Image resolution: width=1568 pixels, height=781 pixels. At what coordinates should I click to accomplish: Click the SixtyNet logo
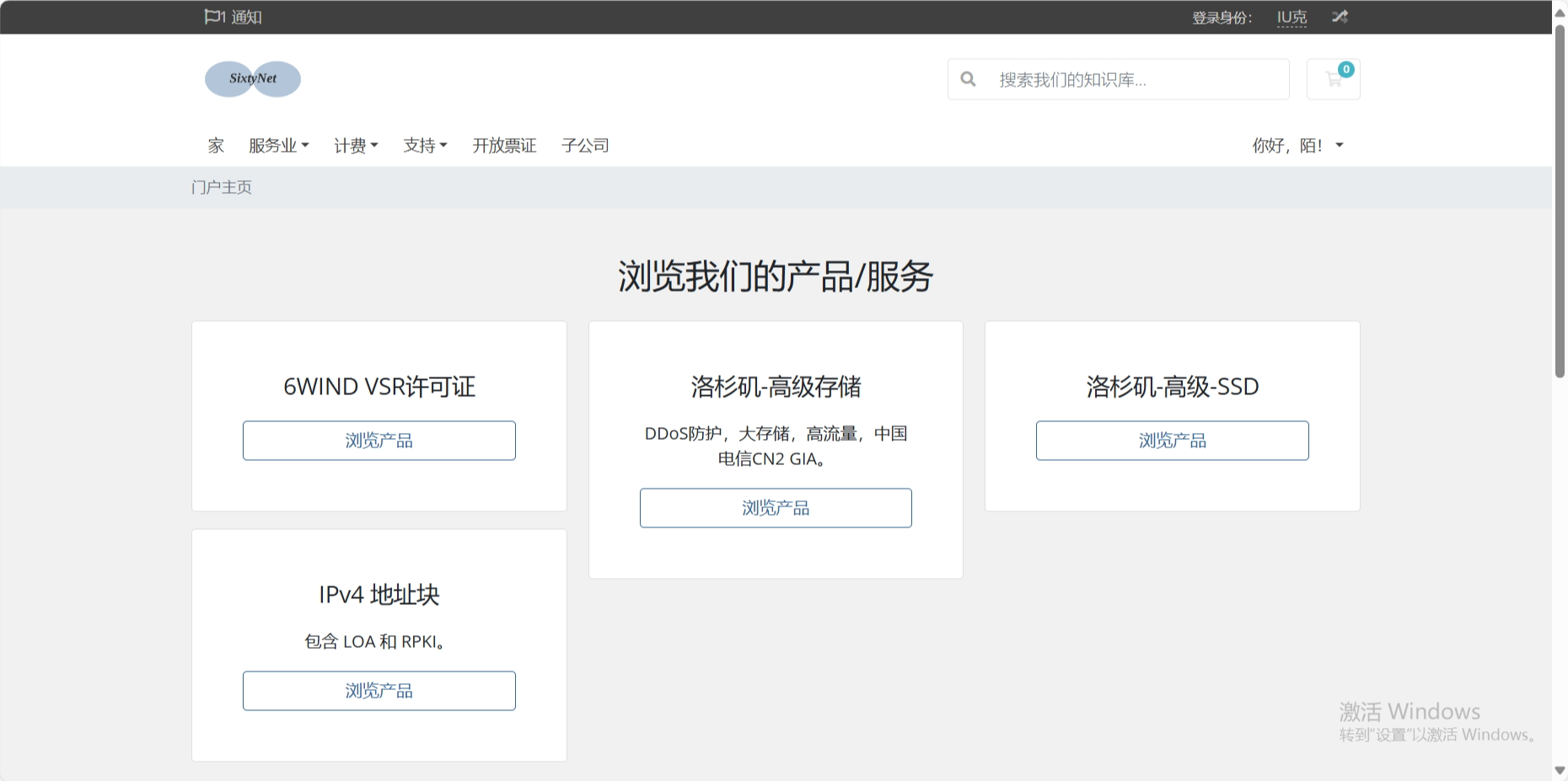[x=252, y=78]
